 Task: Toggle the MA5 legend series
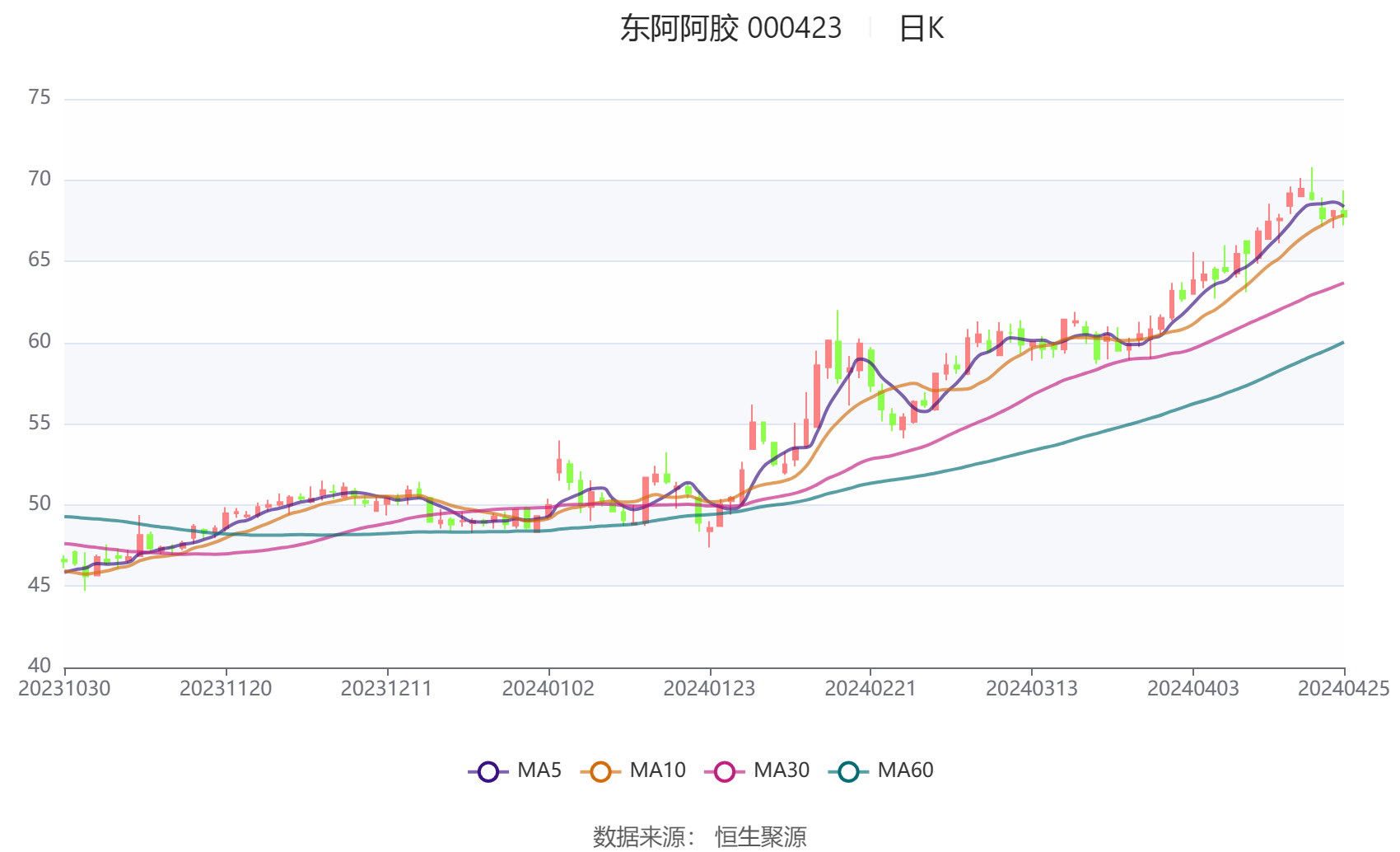coord(515,770)
